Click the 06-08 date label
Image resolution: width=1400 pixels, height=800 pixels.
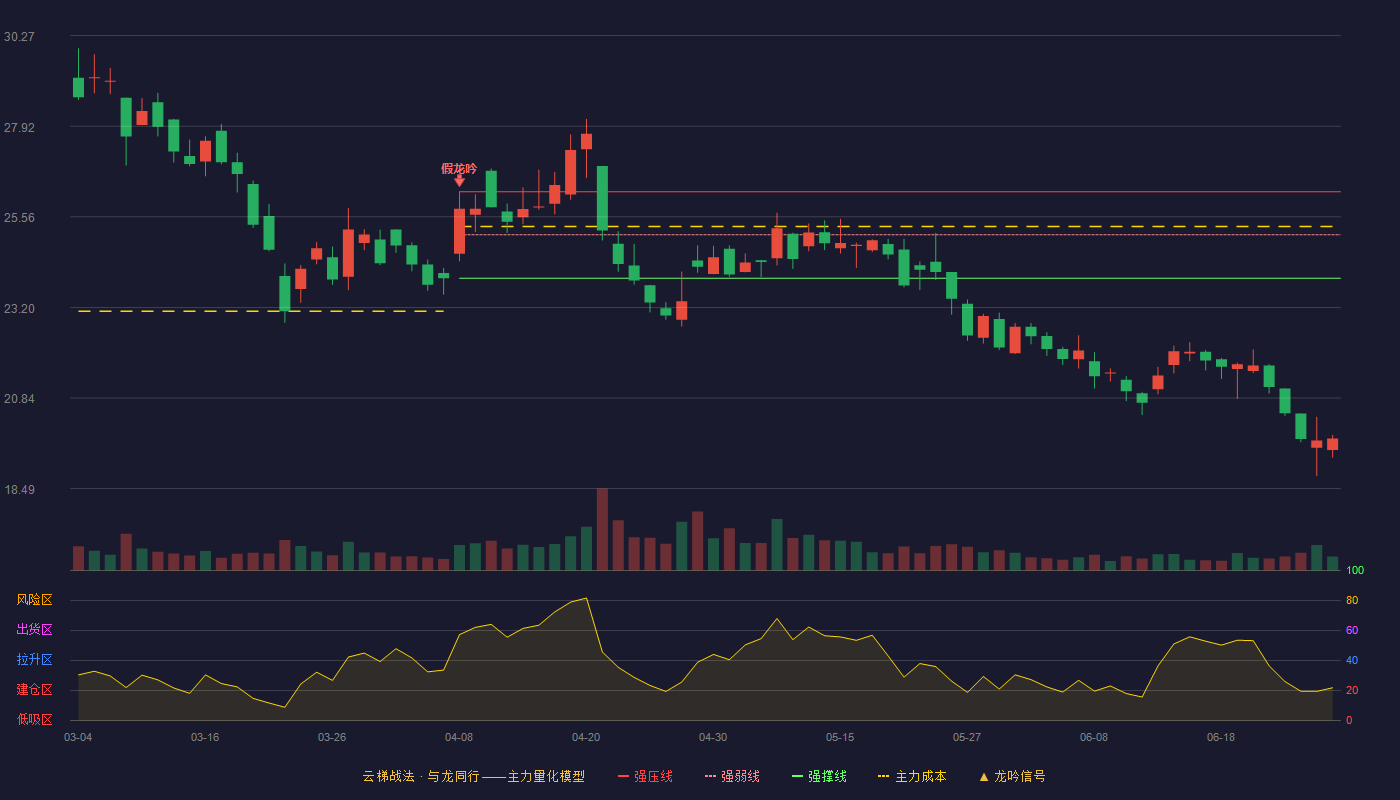1094,737
